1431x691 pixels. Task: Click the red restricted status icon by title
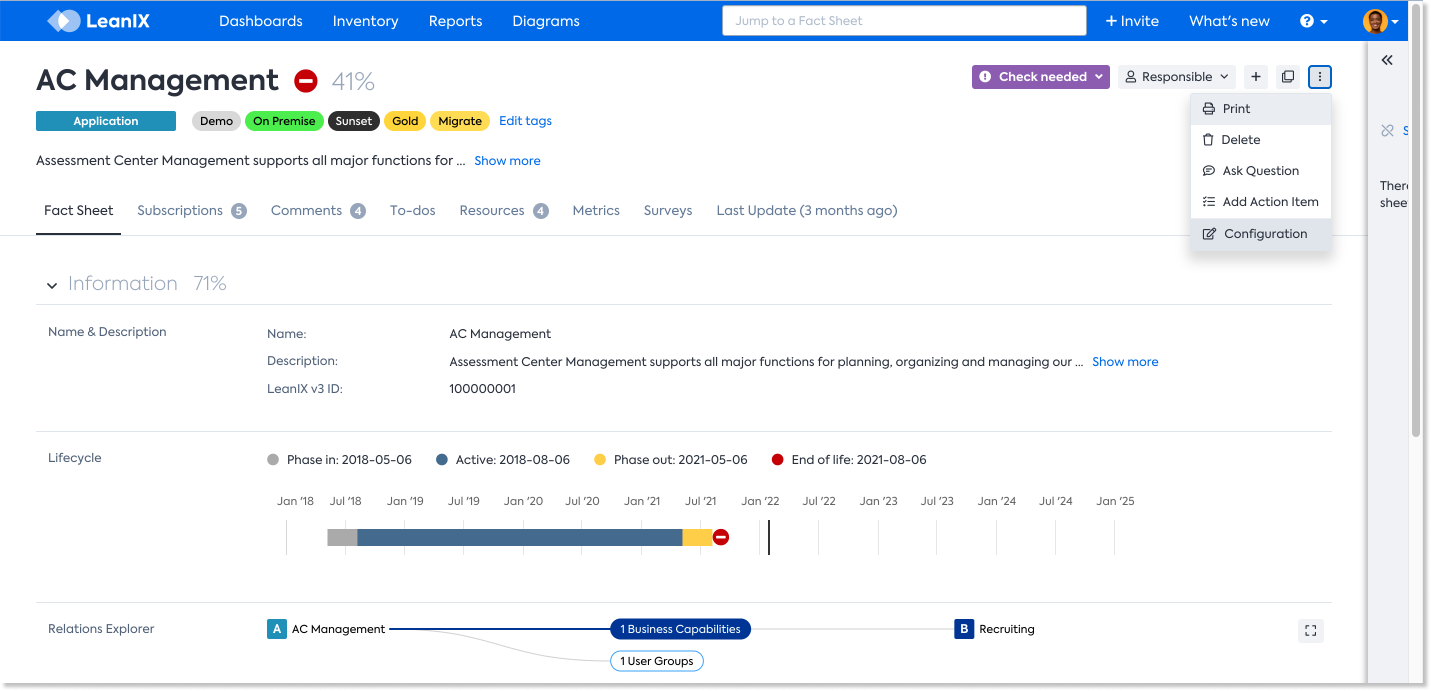pos(306,81)
